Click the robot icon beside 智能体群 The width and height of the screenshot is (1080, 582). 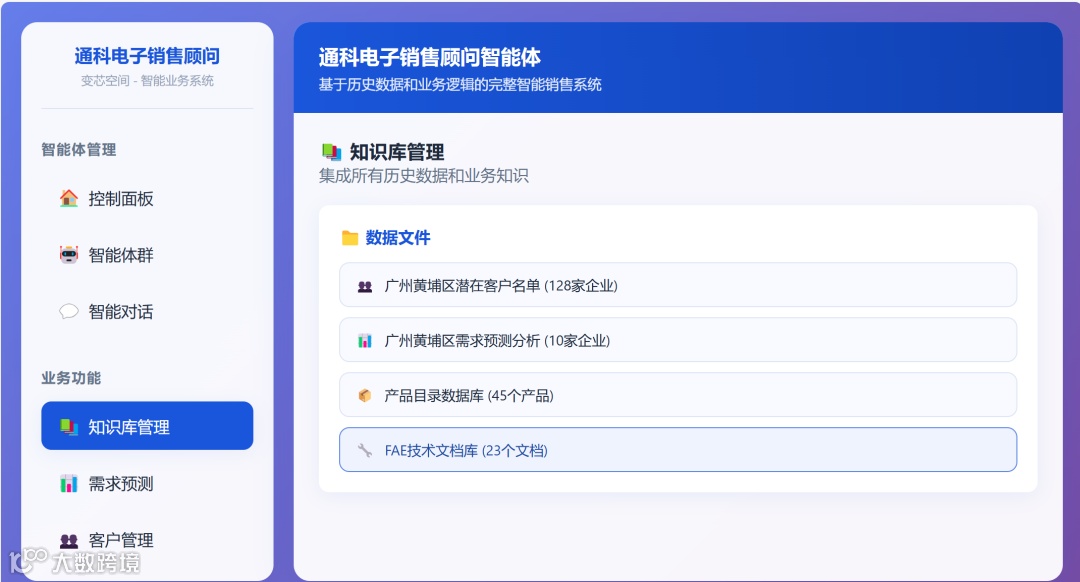(x=69, y=255)
